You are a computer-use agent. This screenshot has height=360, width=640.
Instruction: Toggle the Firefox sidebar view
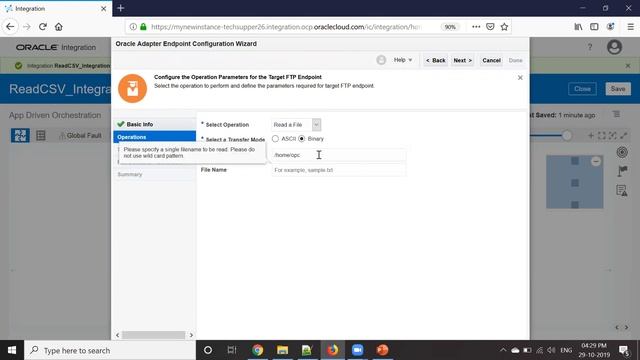click(x=594, y=27)
